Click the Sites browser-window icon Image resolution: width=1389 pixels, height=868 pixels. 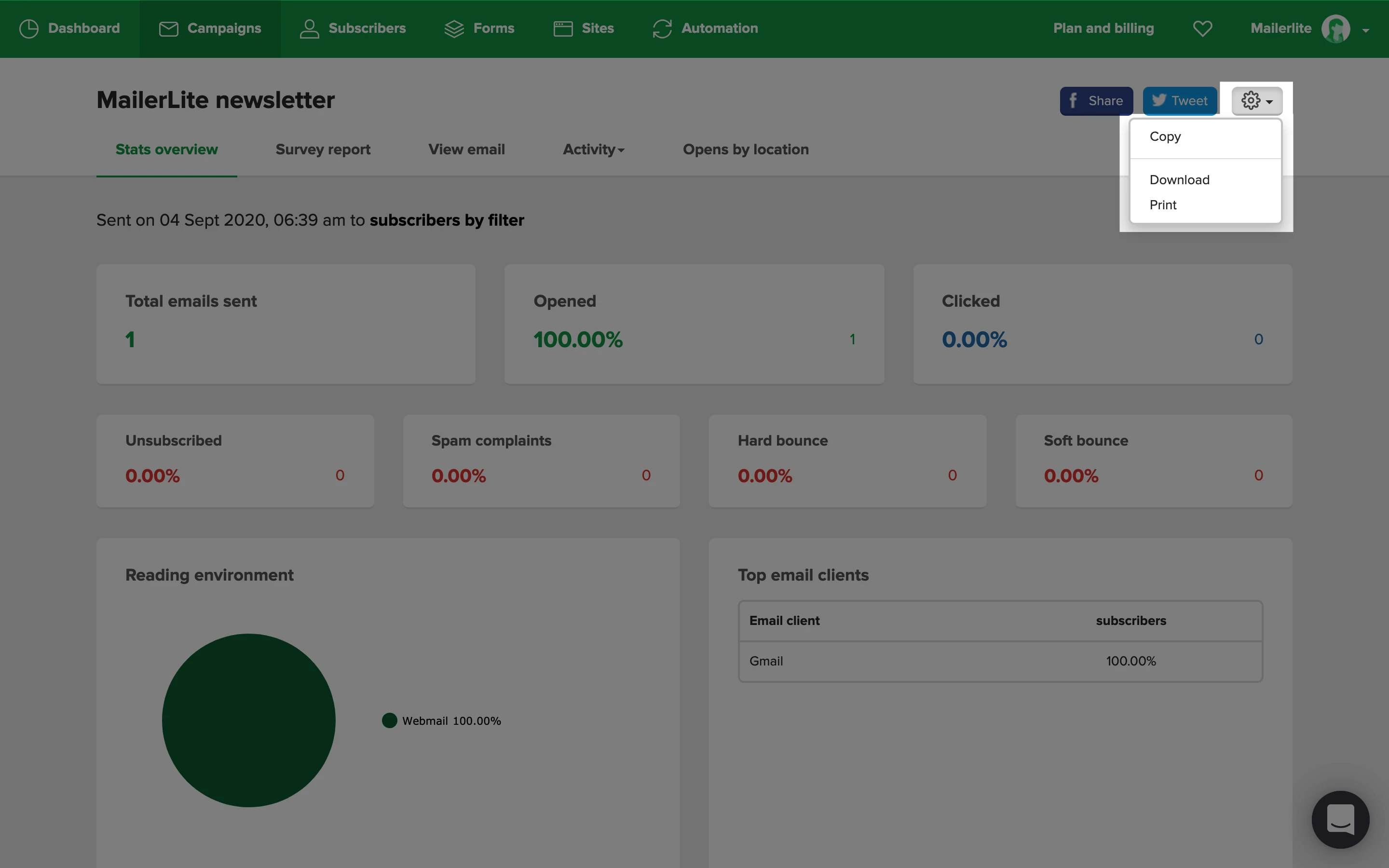563,28
